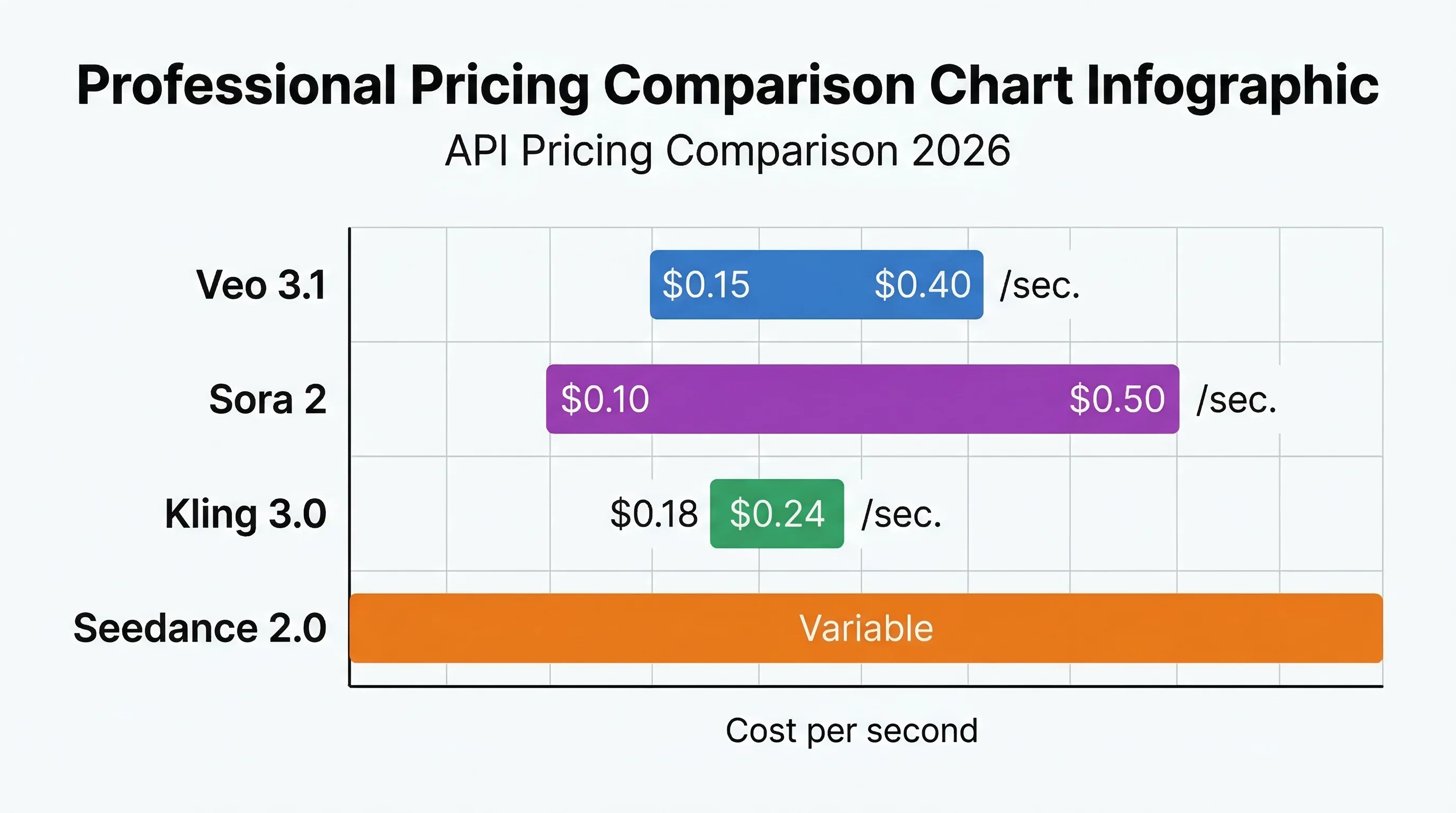Select the purple Sora 2 price bar

click(862, 399)
